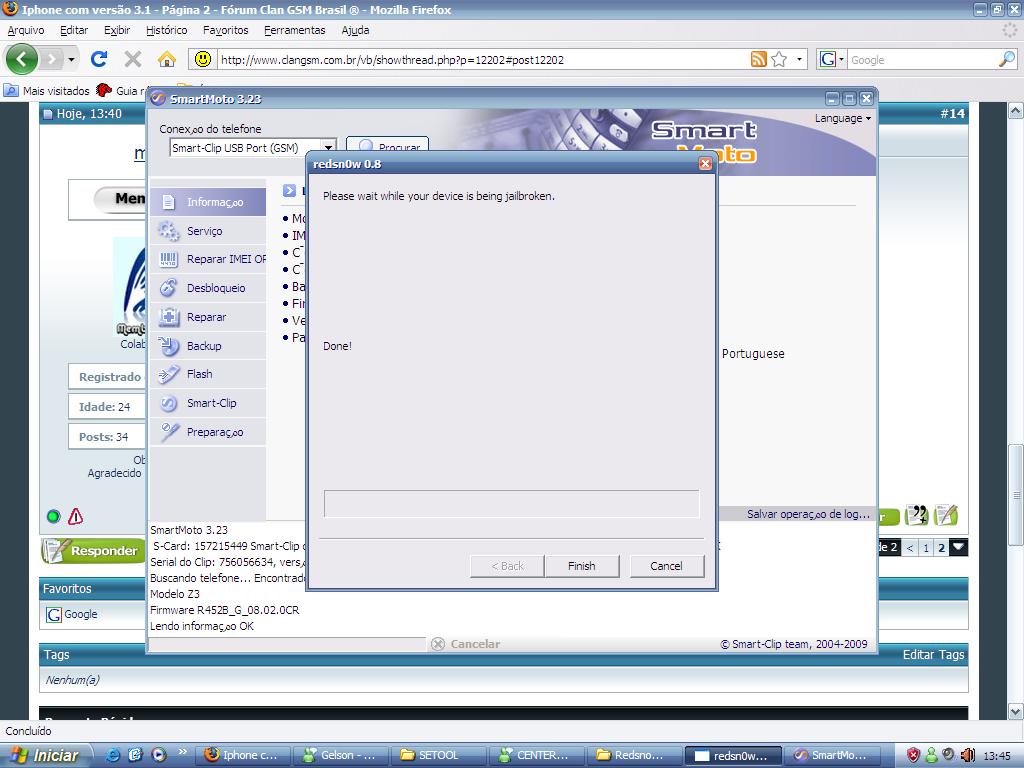The height and width of the screenshot is (768, 1024).
Task: Click the volume speaker tray icon
Action: 968,755
